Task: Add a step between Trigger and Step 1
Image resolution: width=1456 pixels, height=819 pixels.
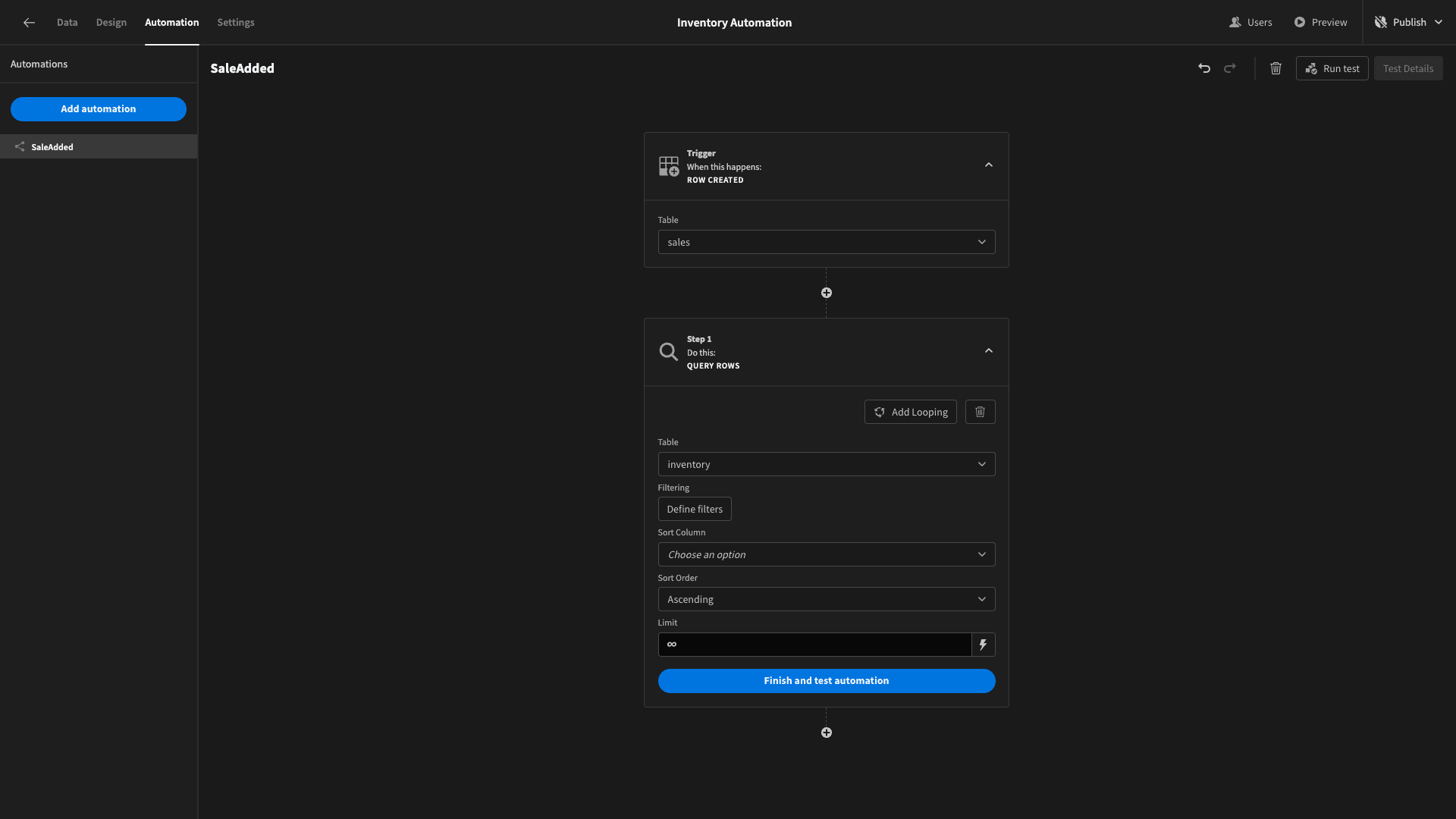Action: [x=827, y=293]
